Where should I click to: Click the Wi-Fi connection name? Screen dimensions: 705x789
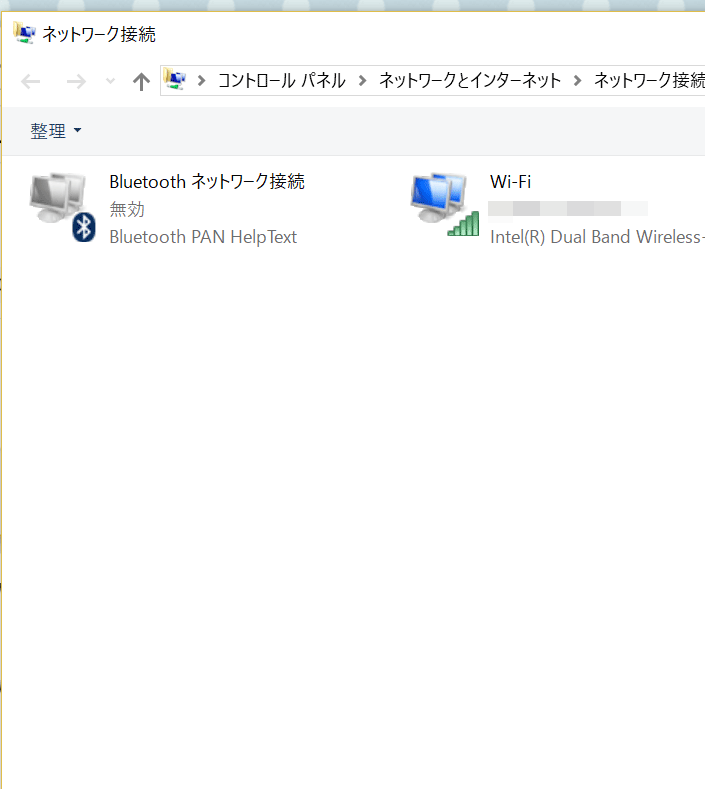click(x=510, y=182)
